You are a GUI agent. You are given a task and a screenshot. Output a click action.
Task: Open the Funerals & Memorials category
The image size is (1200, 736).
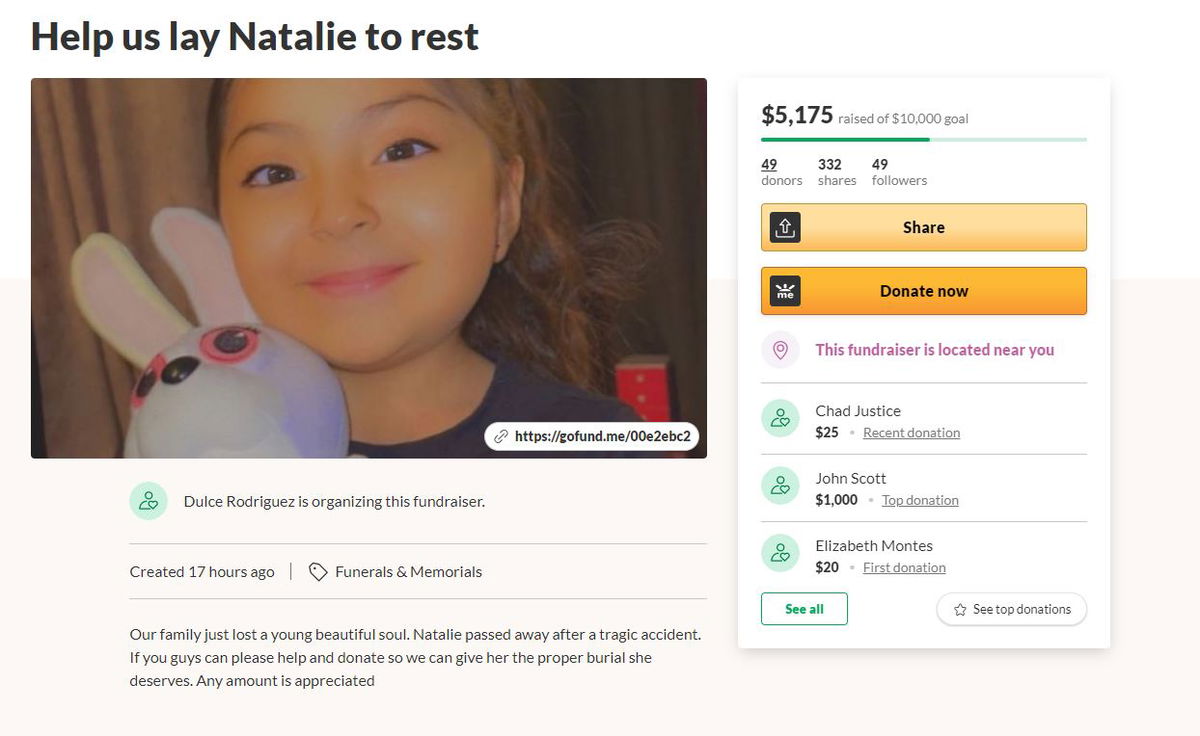point(408,572)
